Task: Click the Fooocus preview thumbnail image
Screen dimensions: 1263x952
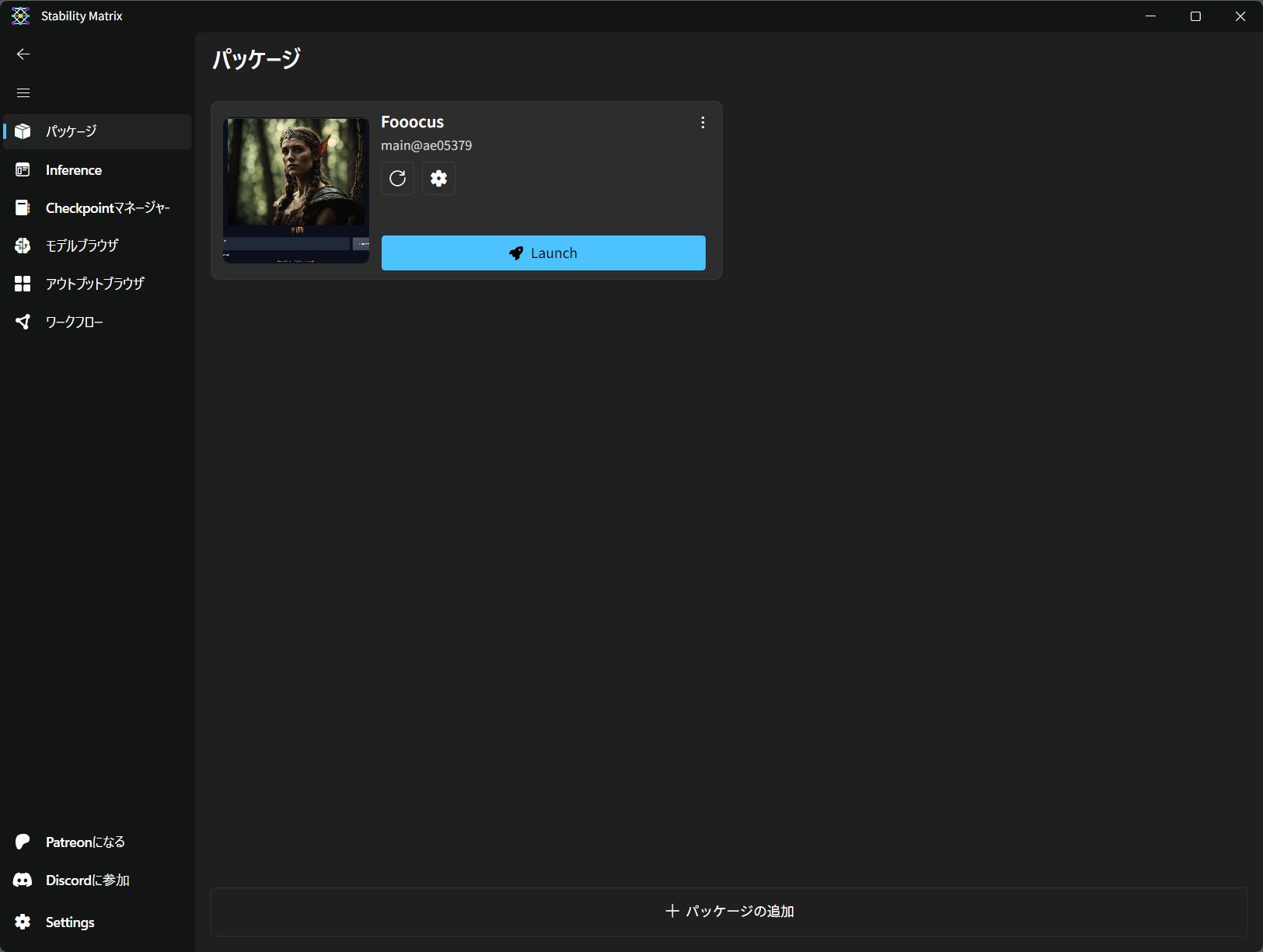Action: (x=296, y=190)
